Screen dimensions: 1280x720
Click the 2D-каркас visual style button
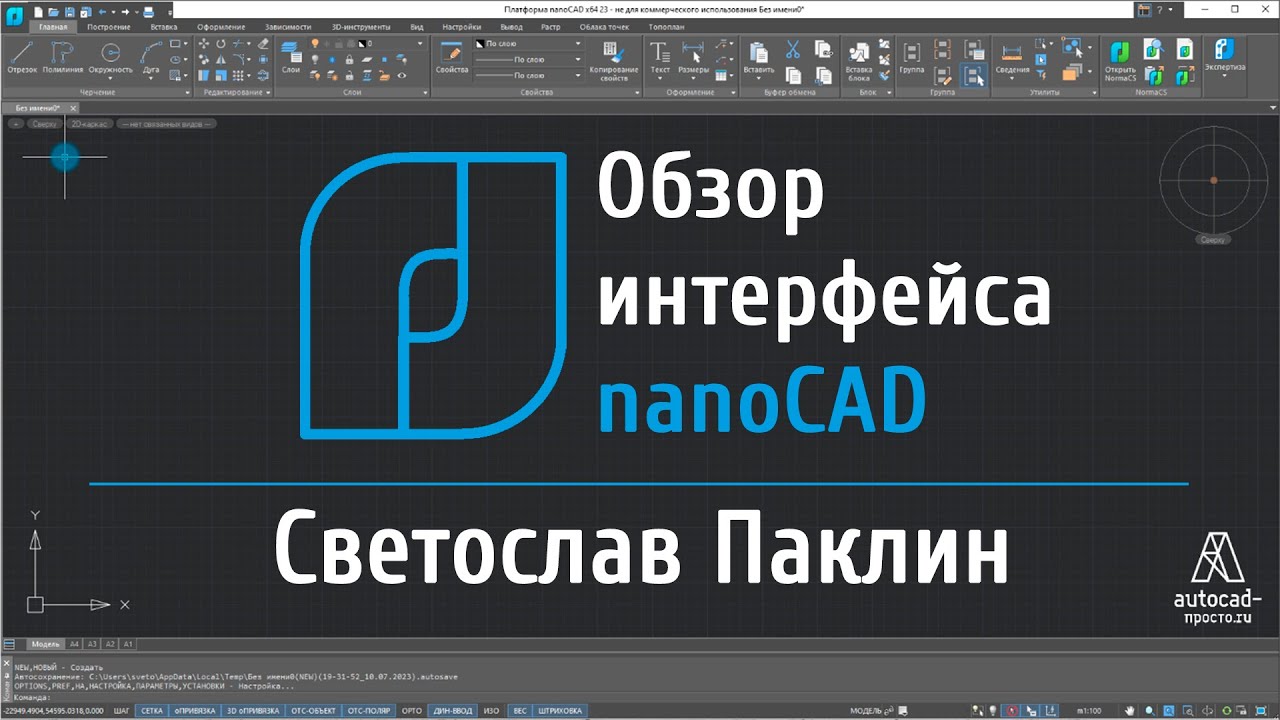[x=88, y=124]
